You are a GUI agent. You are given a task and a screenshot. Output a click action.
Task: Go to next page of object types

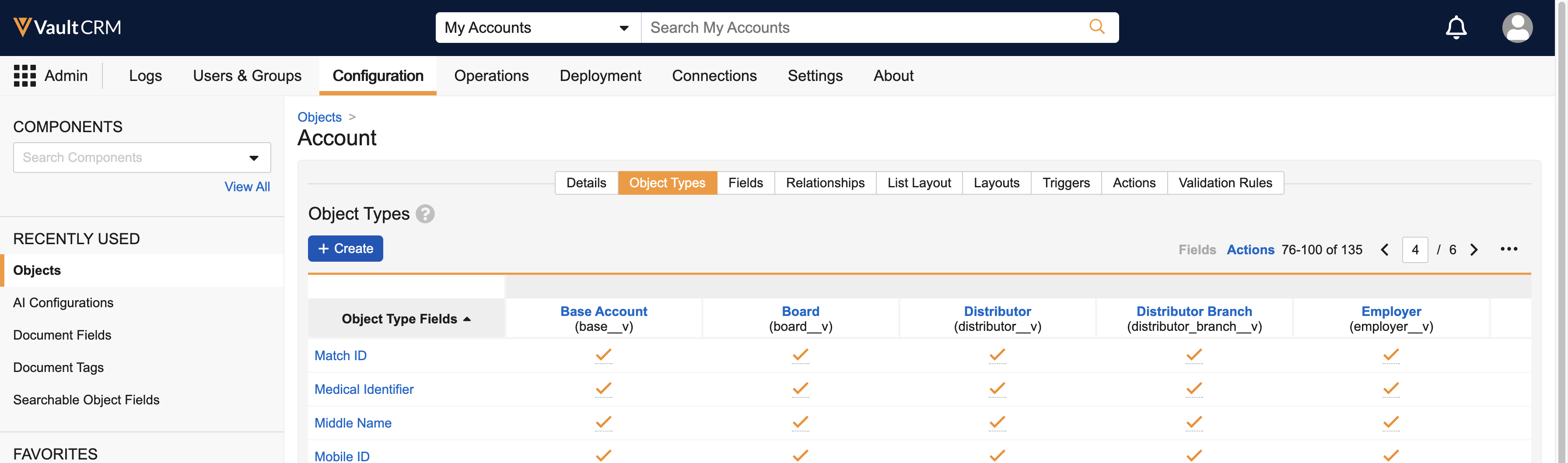(x=1473, y=250)
